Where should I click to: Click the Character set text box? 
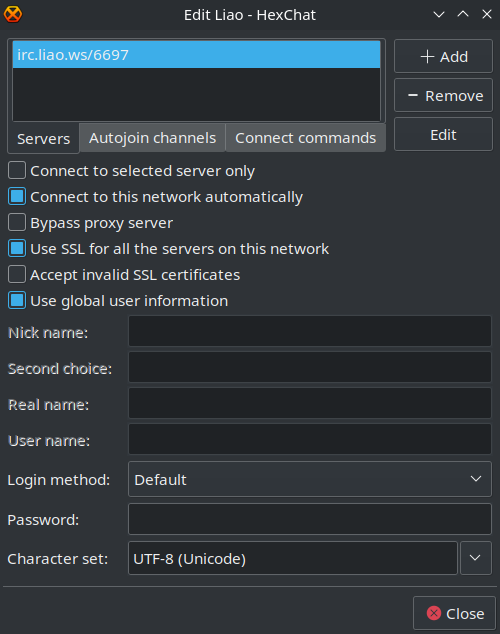293,558
